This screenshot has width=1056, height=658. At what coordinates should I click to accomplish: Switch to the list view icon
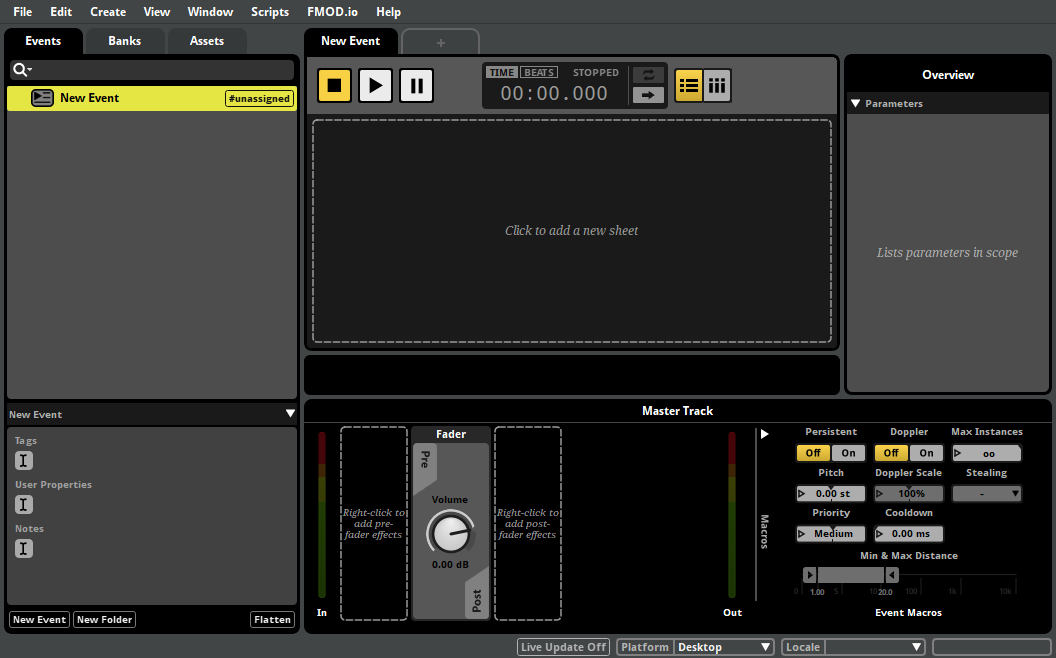coord(688,85)
